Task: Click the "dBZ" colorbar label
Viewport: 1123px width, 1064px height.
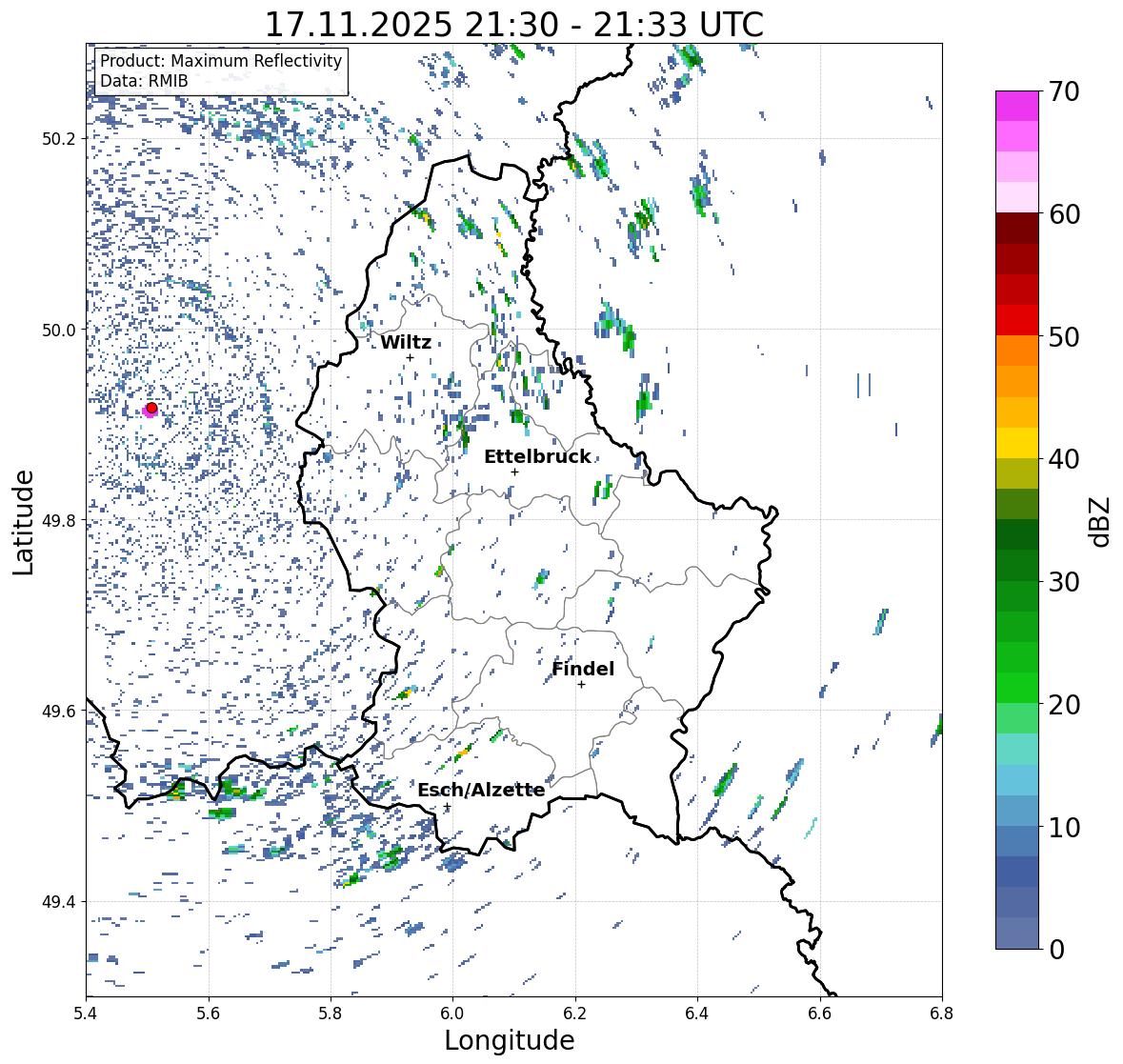Action: tap(1101, 521)
